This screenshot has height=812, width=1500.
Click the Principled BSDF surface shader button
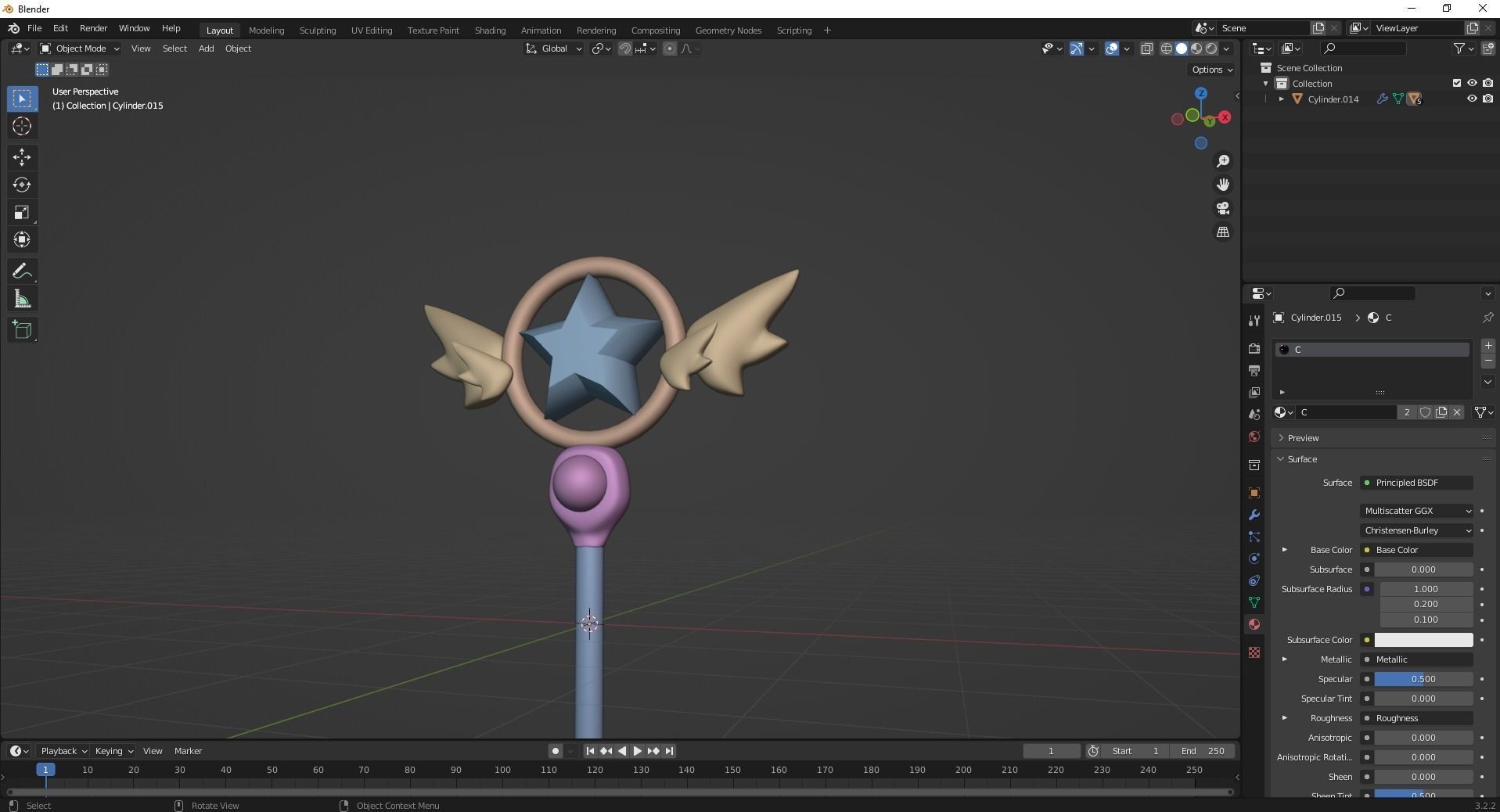click(1417, 483)
